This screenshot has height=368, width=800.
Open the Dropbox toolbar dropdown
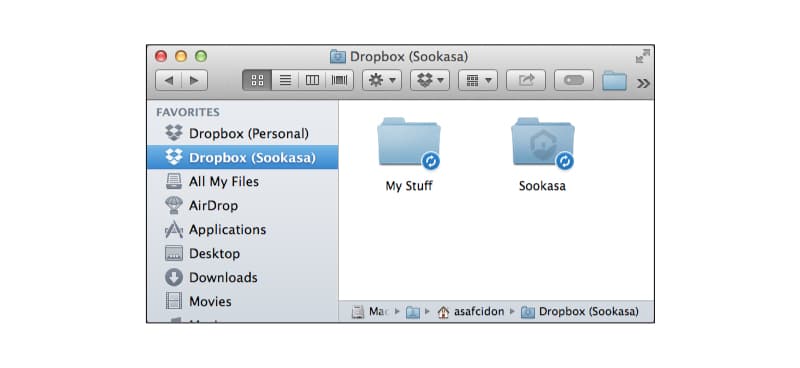click(430, 81)
